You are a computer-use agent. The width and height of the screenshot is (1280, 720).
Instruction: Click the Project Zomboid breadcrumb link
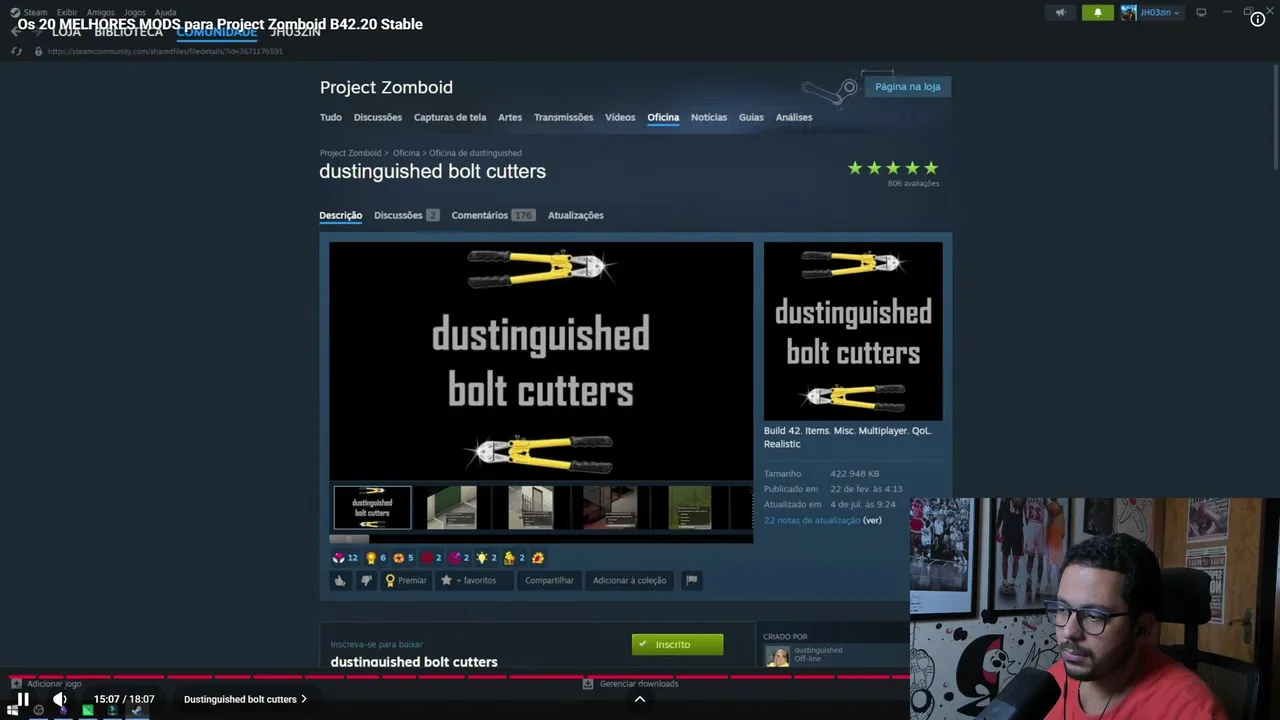pyautogui.click(x=351, y=153)
